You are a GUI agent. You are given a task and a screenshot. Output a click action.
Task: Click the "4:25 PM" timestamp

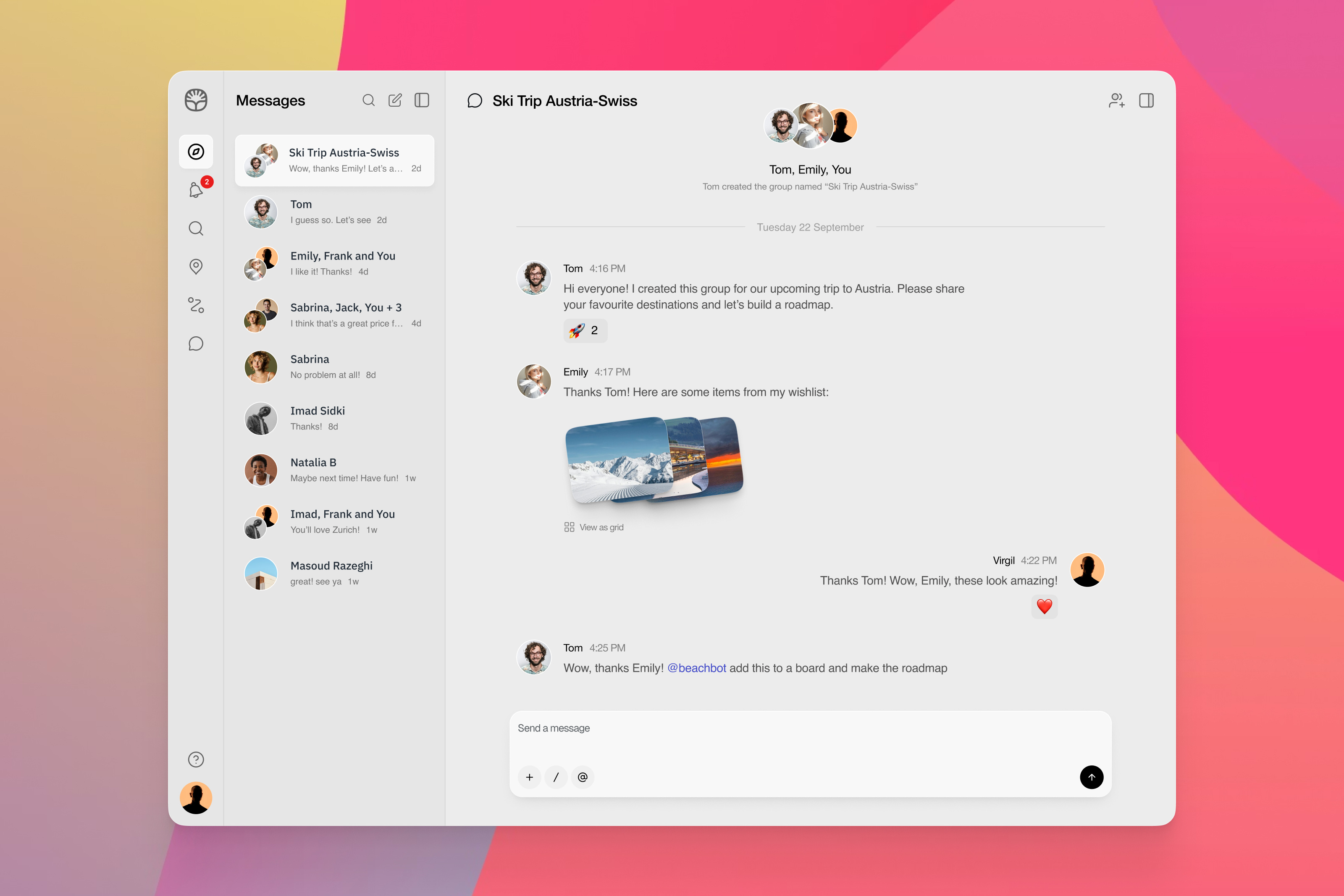pos(607,648)
